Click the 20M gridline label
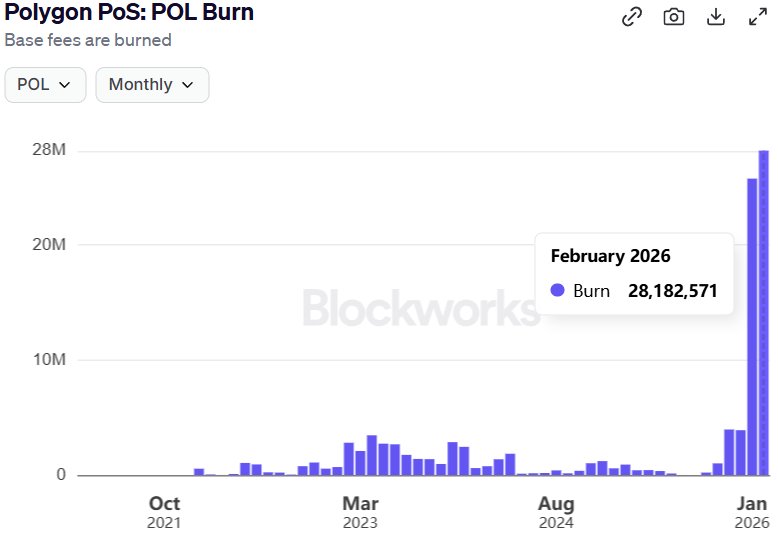This screenshot has height=538, width=778. coord(49,244)
